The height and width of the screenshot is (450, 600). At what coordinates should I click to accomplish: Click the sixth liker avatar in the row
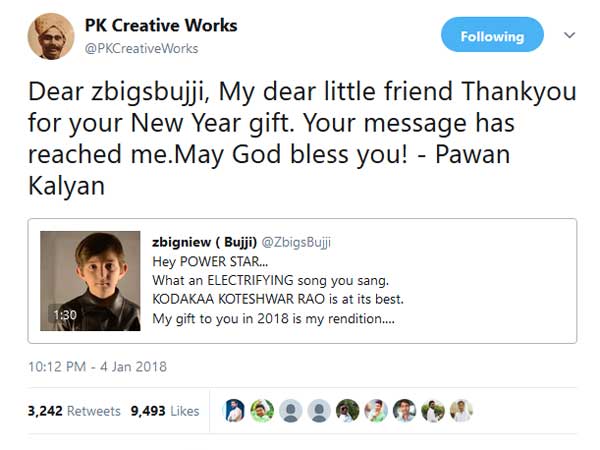[375, 410]
